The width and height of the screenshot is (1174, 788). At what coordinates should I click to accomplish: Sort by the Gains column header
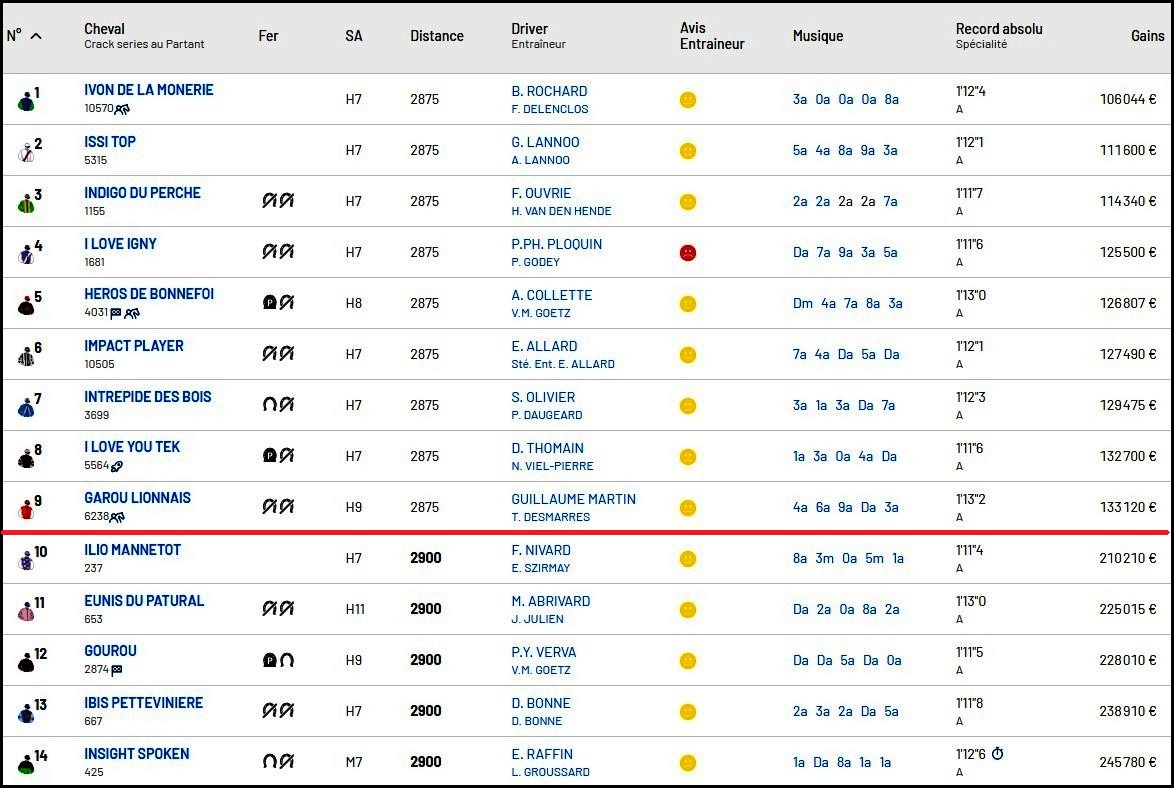pos(1147,36)
